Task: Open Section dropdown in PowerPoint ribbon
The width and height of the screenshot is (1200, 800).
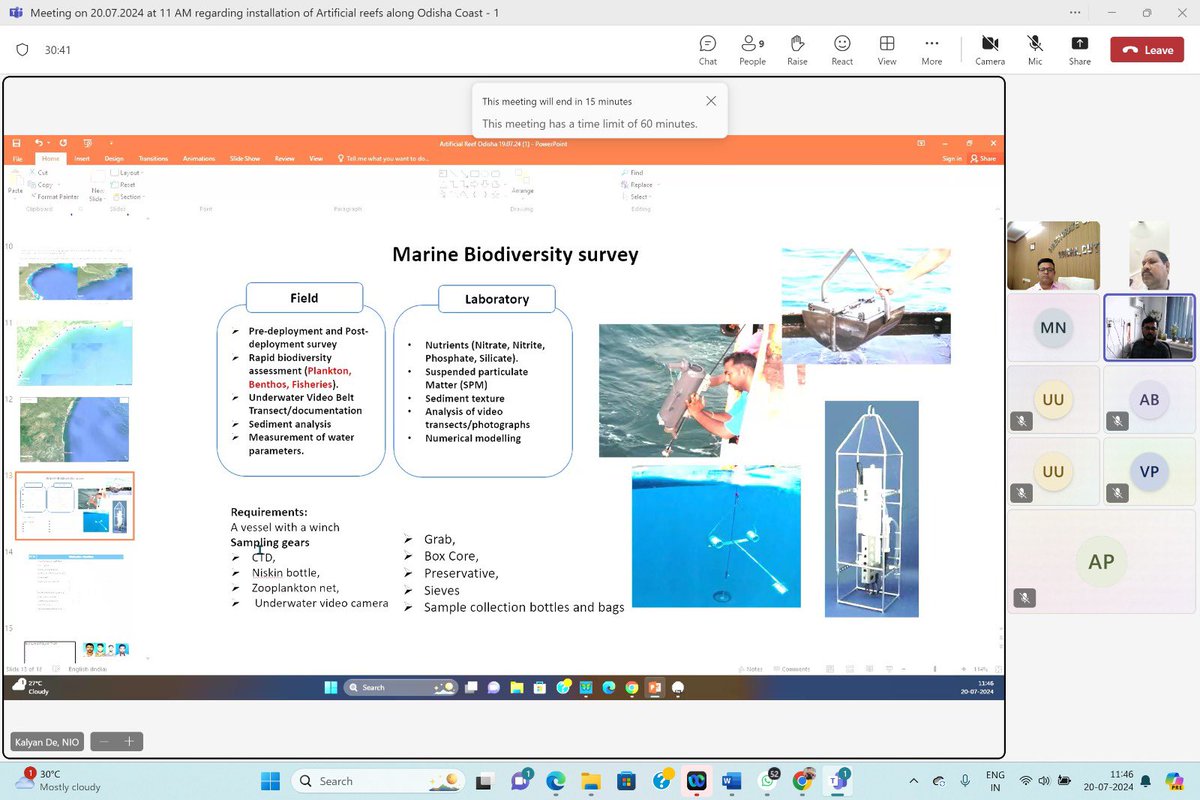Action: click(x=129, y=196)
